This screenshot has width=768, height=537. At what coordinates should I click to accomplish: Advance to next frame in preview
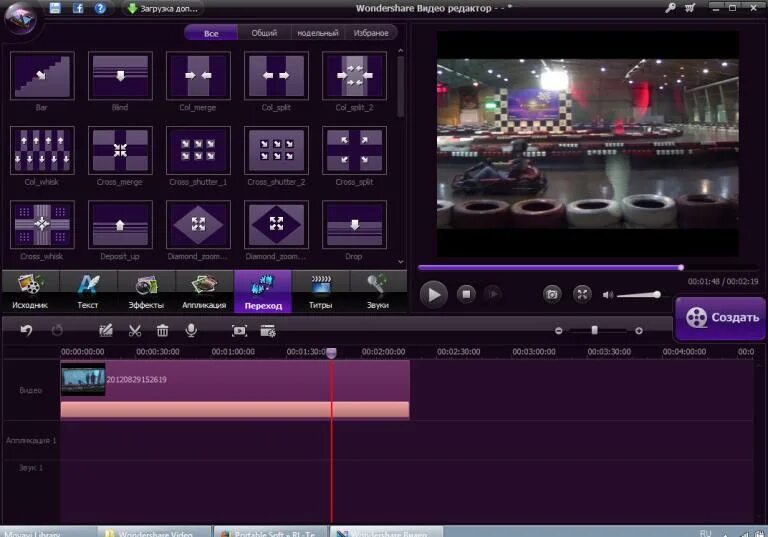[x=493, y=294]
